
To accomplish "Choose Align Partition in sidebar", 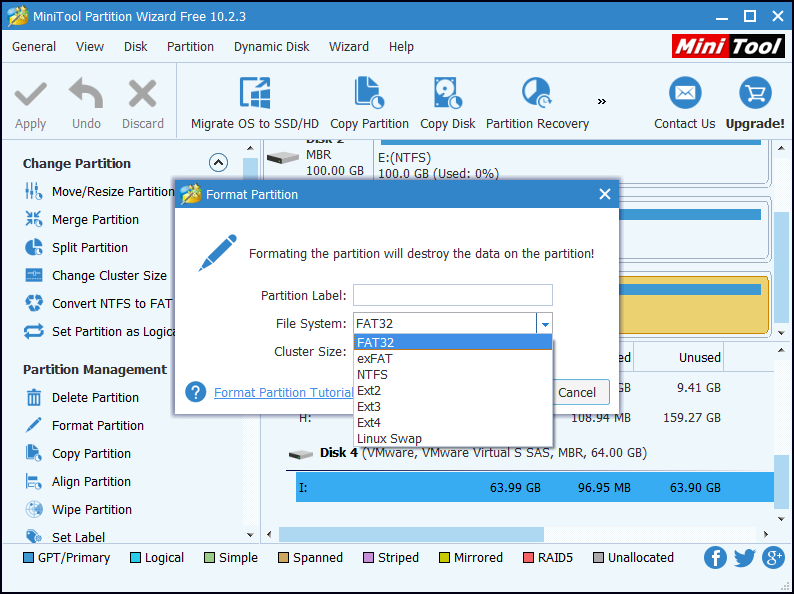I will (77, 481).
